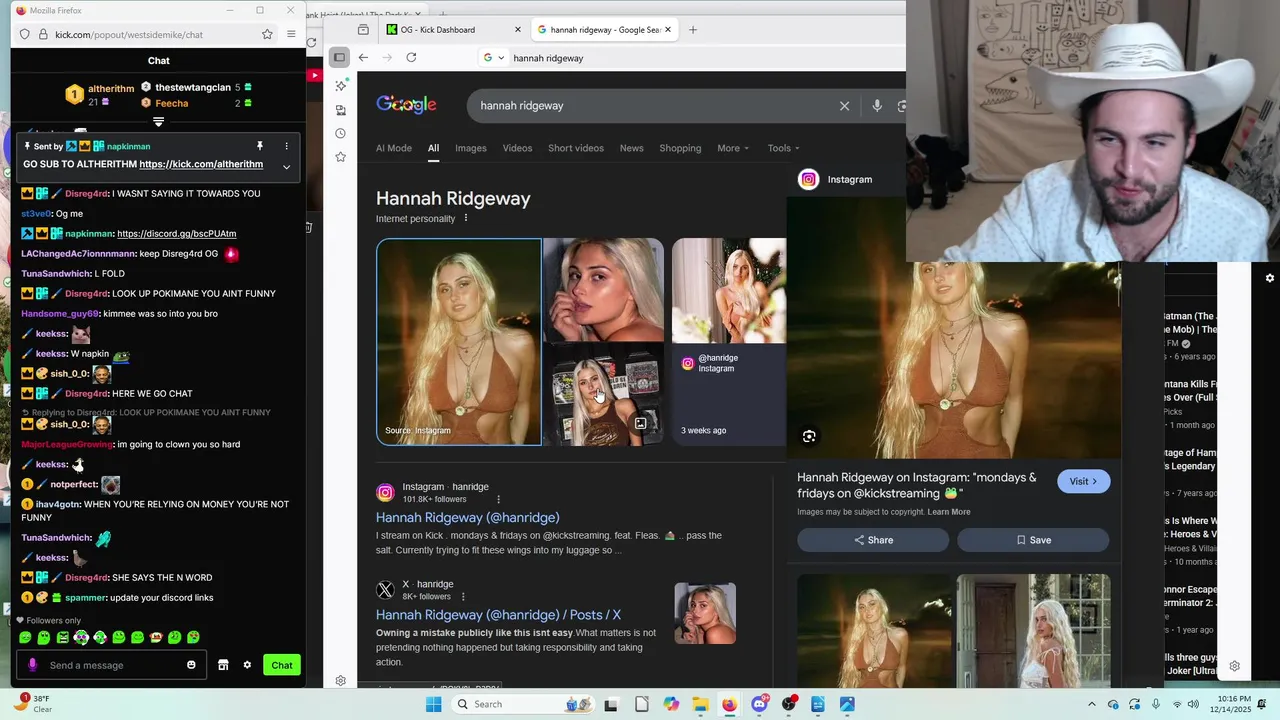The image size is (1280, 720).
Task: Click the Share button in image panel
Action: [x=873, y=540]
